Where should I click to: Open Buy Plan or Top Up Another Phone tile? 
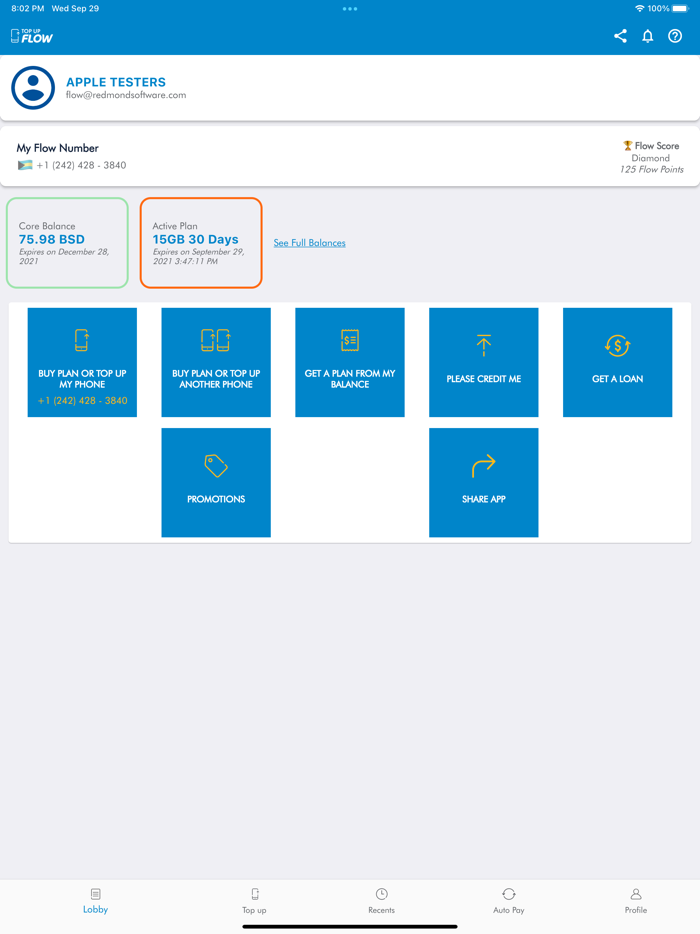[x=216, y=362]
